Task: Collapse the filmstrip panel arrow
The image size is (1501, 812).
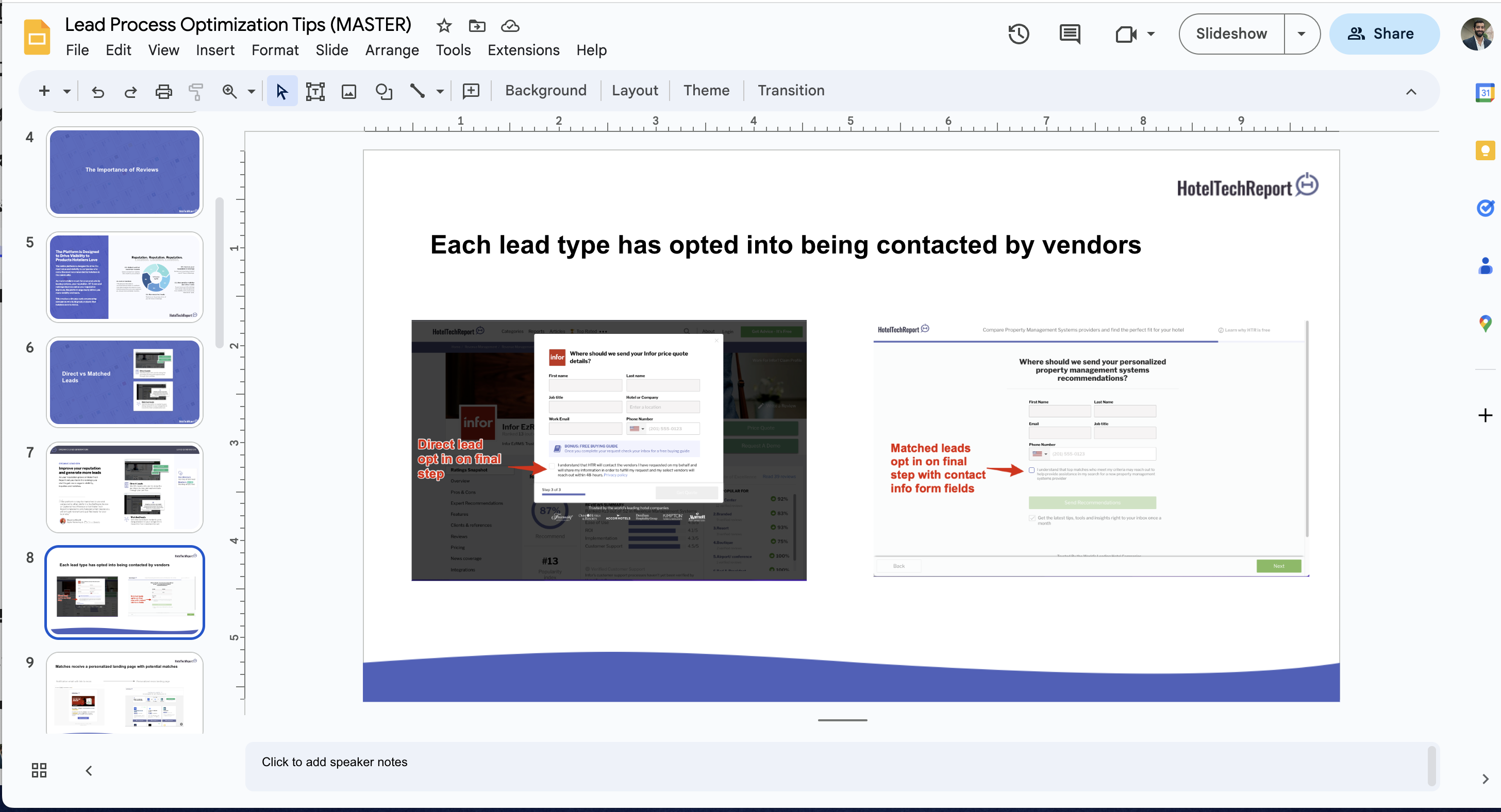Action: 89,770
